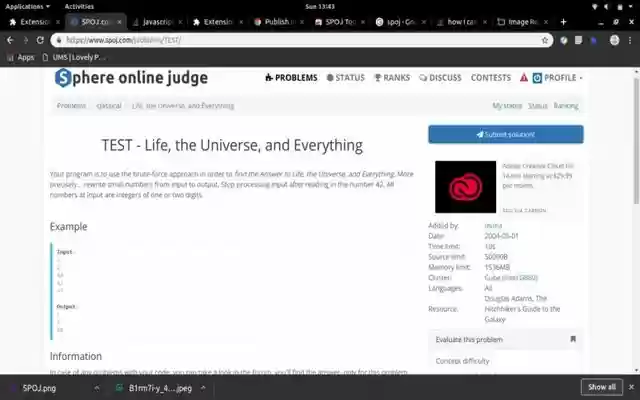The height and width of the screenshot is (400, 640).
Task: Switch to the spoj Google search tab
Action: click(401, 22)
